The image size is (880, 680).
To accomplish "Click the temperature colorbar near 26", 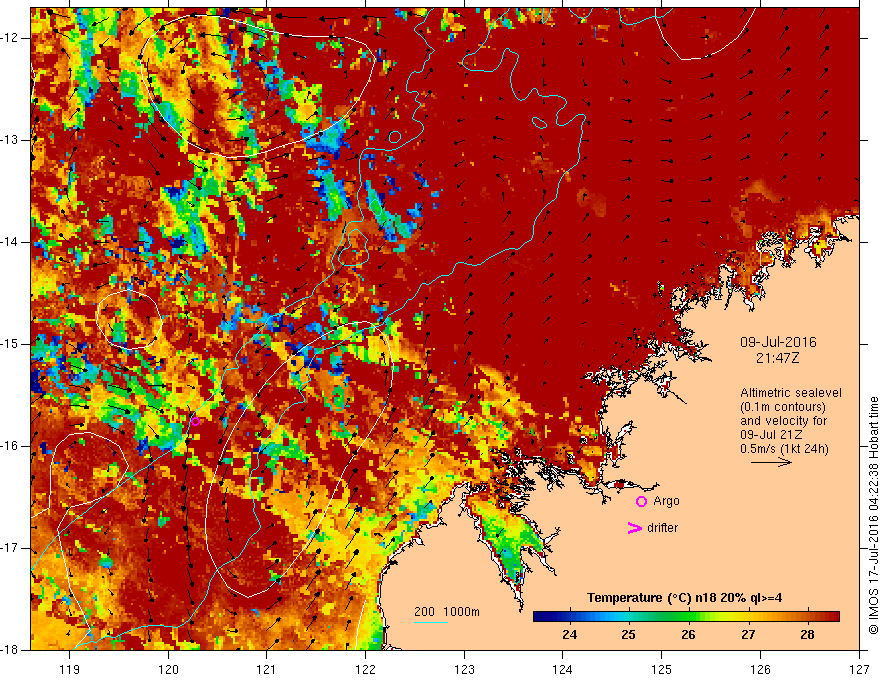I will pyautogui.click(x=688, y=617).
